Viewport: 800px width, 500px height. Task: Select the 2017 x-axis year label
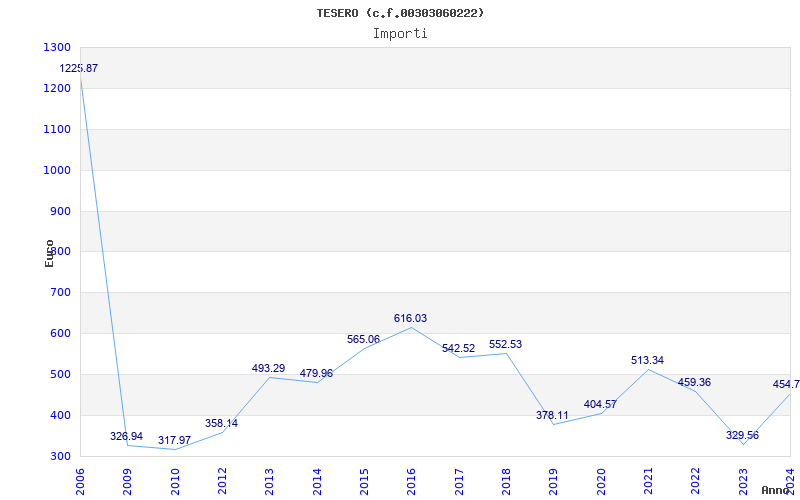coord(459,482)
